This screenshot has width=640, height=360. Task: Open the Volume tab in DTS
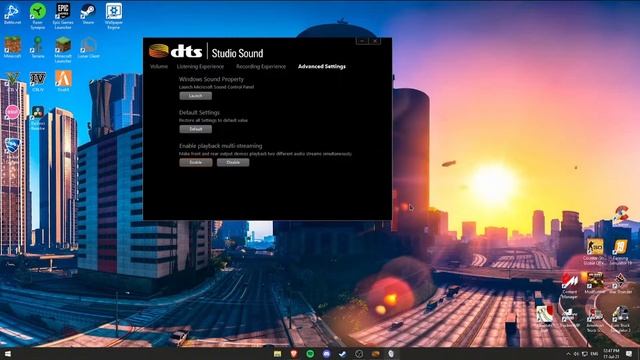[x=159, y=66]
